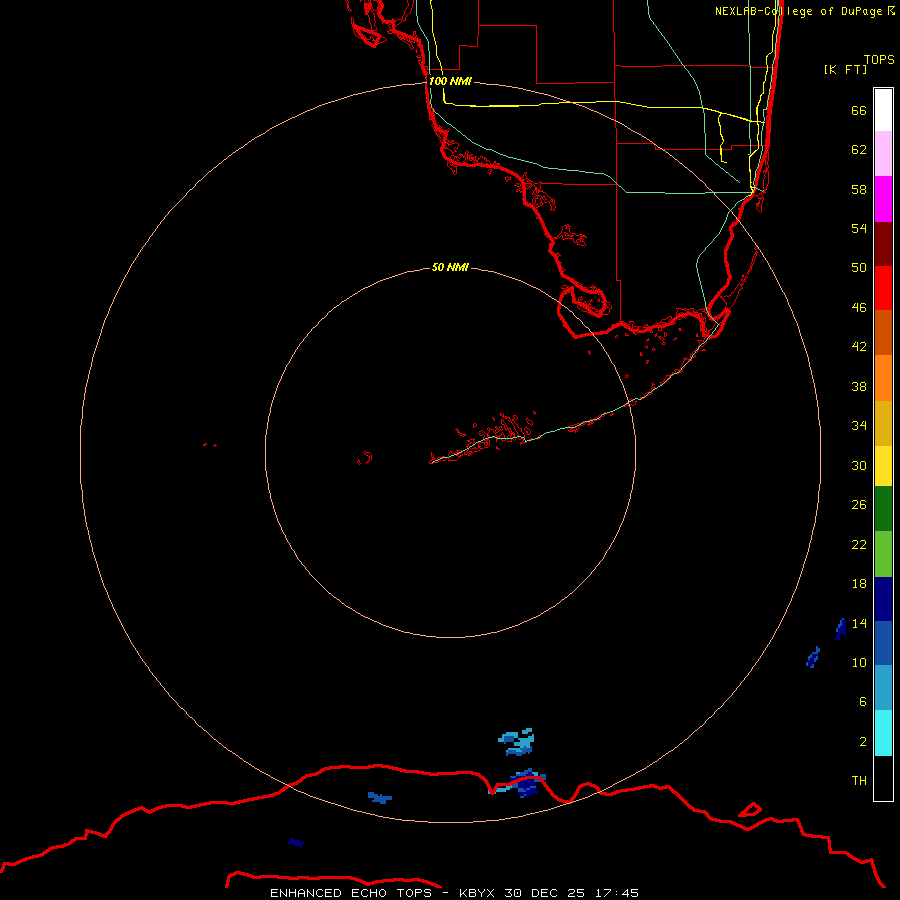Click the small blue echo left of Cuba's coast bump
900x900 pixels.
[380, 797]
